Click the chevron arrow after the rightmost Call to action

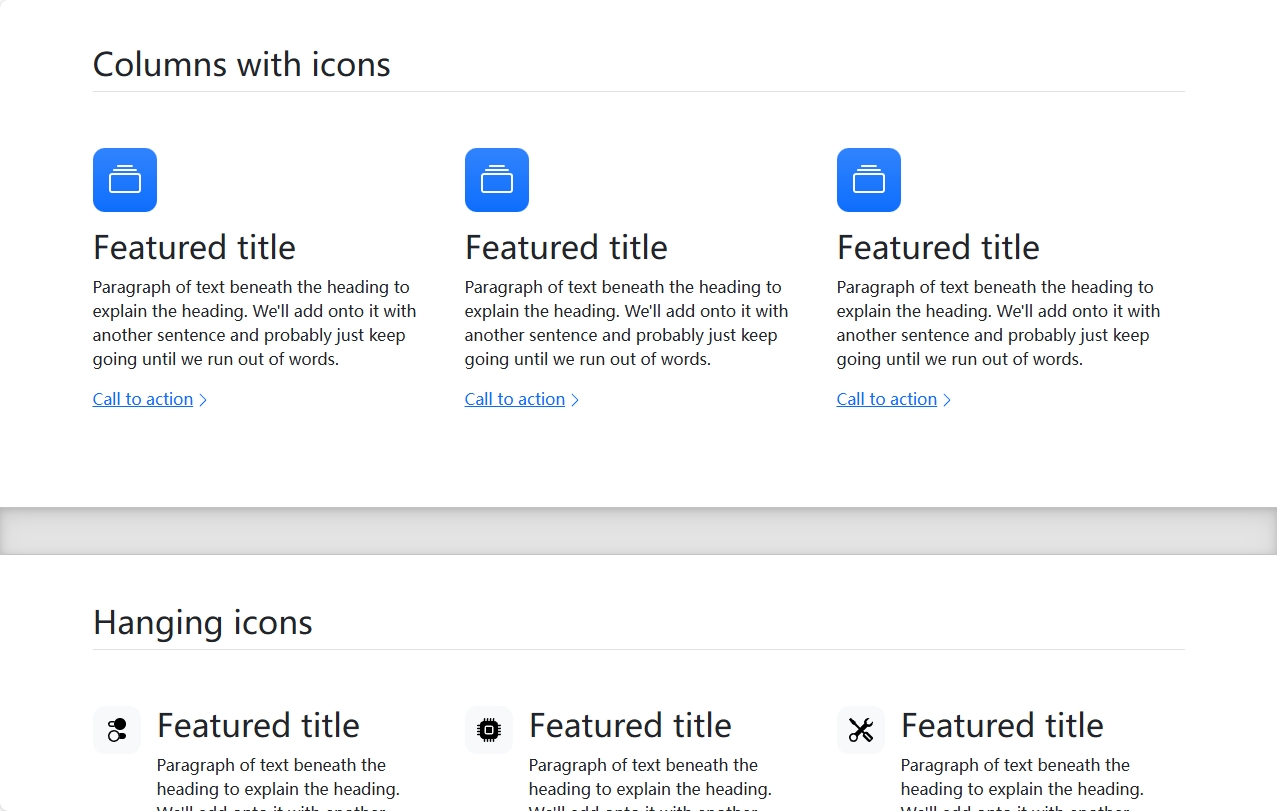click(947, 400)
